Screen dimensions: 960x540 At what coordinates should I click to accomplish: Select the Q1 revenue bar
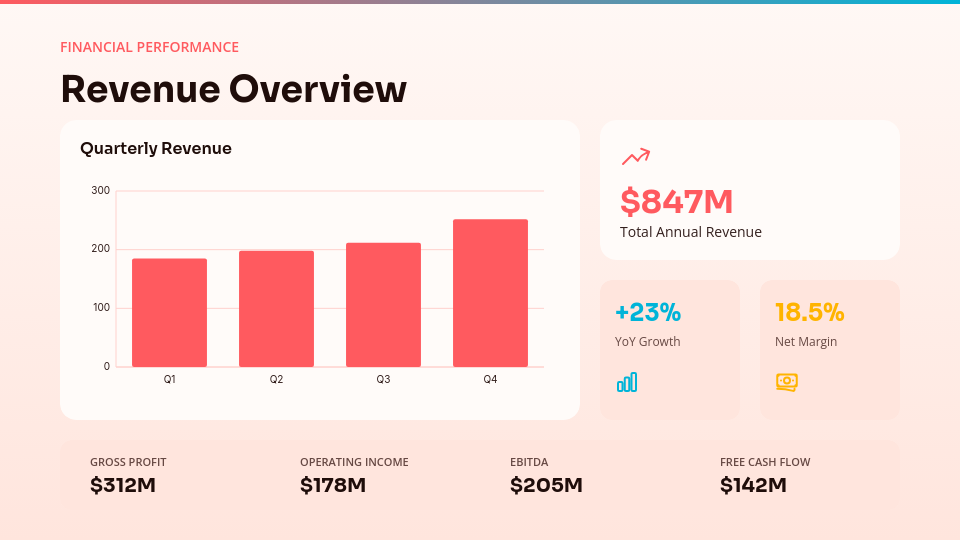coord(169,313)
